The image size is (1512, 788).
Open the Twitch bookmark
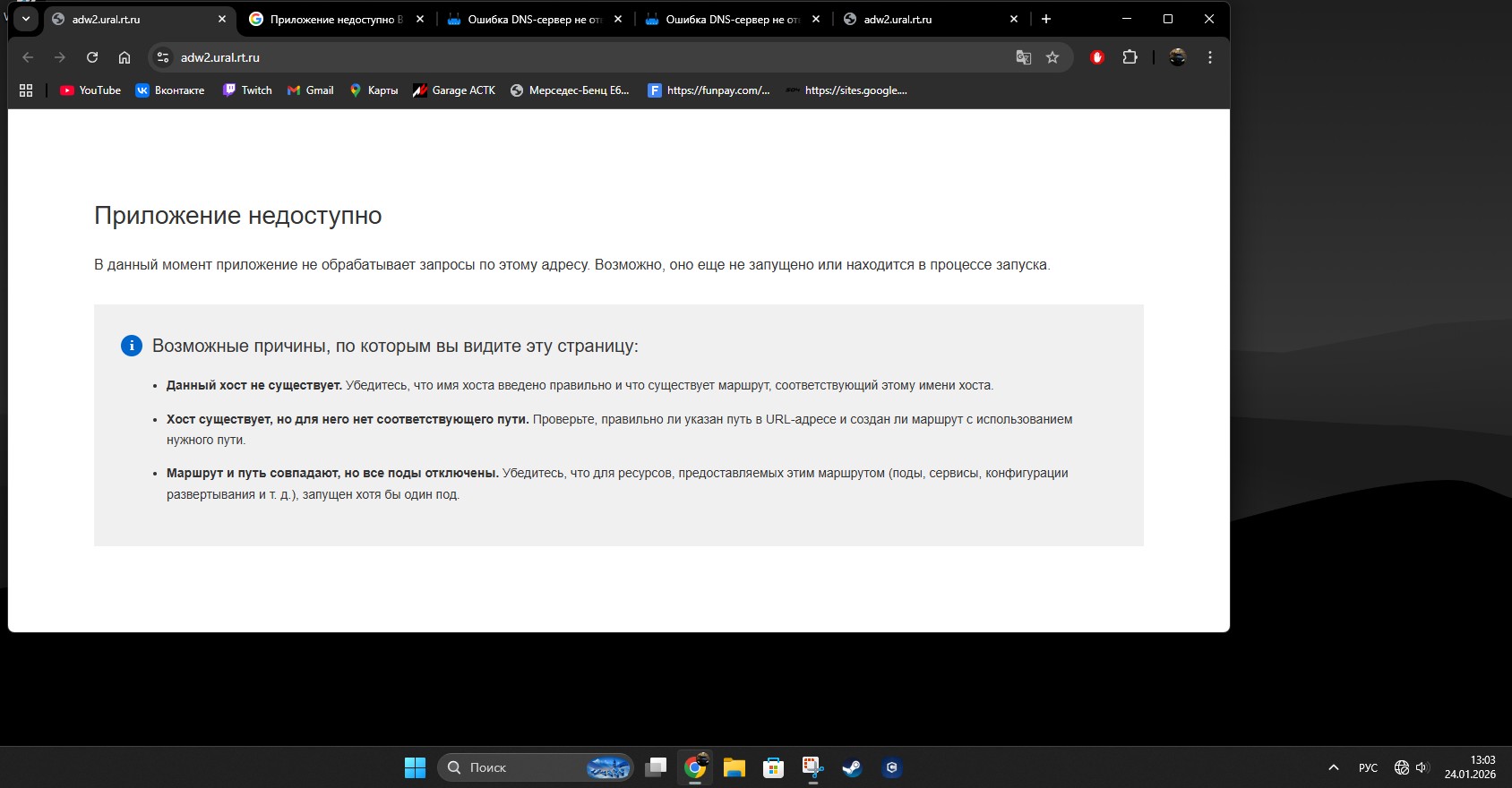[247, 90]
